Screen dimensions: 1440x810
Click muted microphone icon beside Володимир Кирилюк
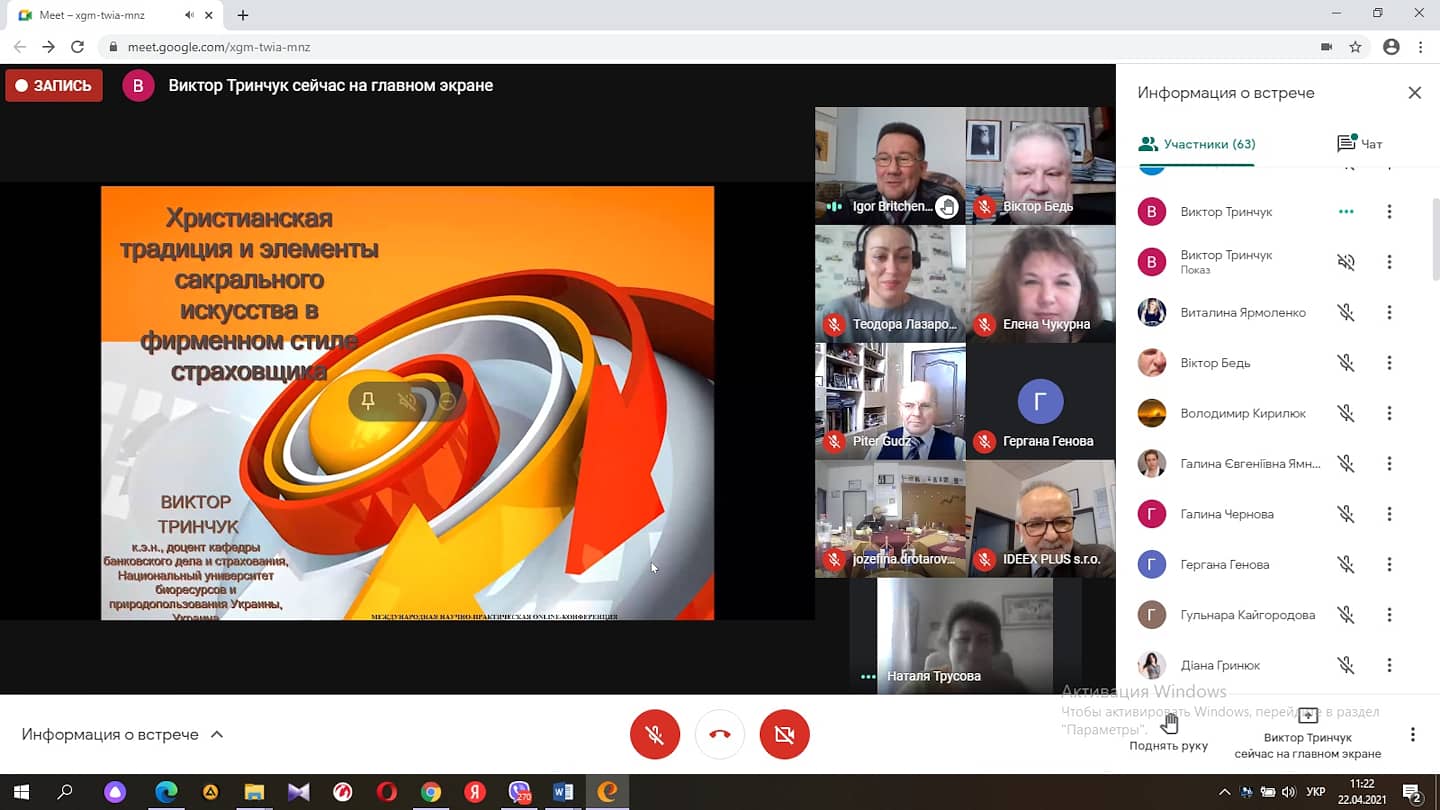1346,413
